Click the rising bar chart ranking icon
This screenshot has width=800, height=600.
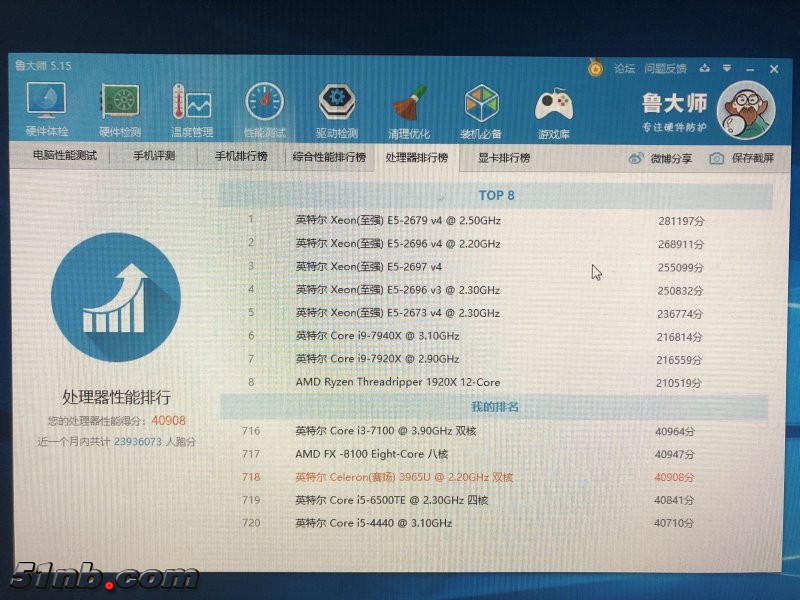(116, 297)
